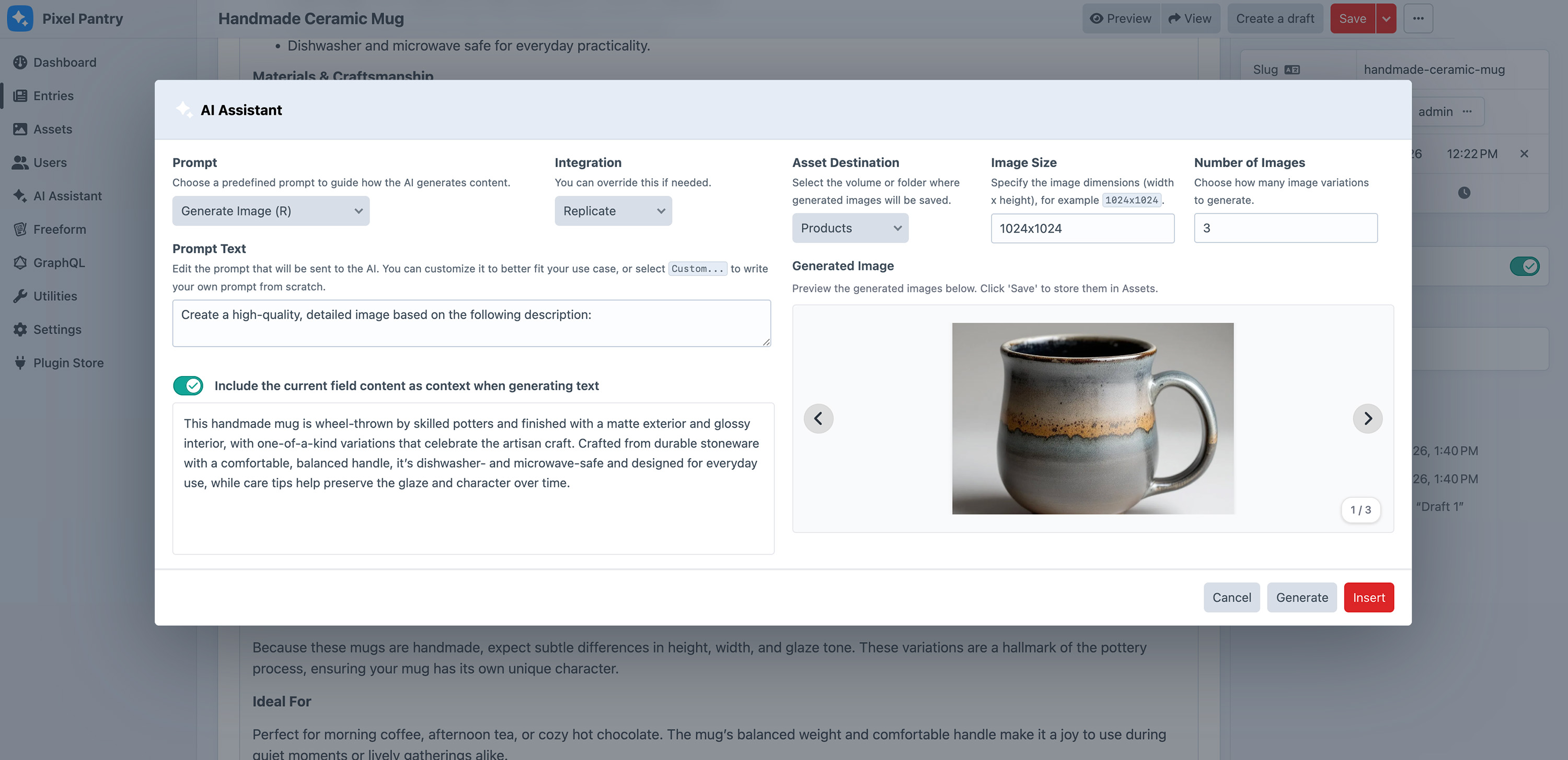Go to the previous generated image arrow
1568x760 pixels.
[818, 418]
